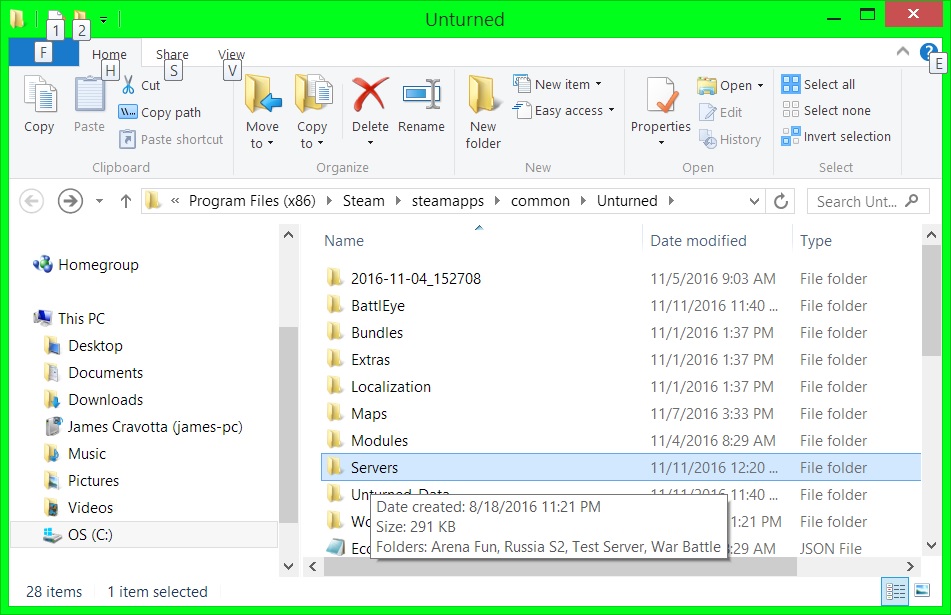Screen dimensions: 951x615
Task: Click Paste shortcut in the ribbon
Action: [x=171, y=139]
